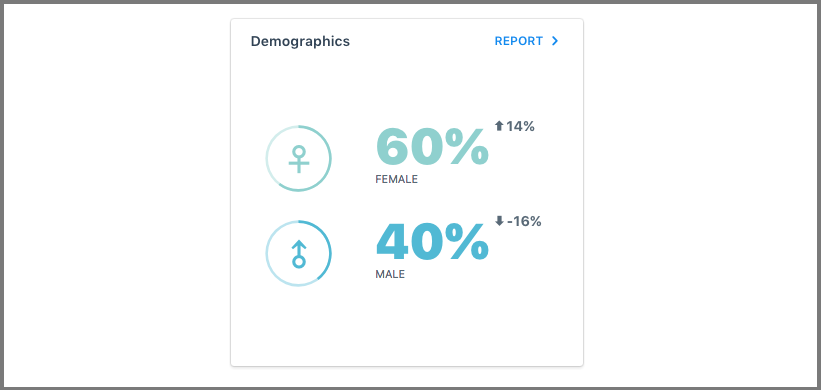Select the male gender symbol icon
The height and width of the screenshot is (390, 821).
click(298, 254)
